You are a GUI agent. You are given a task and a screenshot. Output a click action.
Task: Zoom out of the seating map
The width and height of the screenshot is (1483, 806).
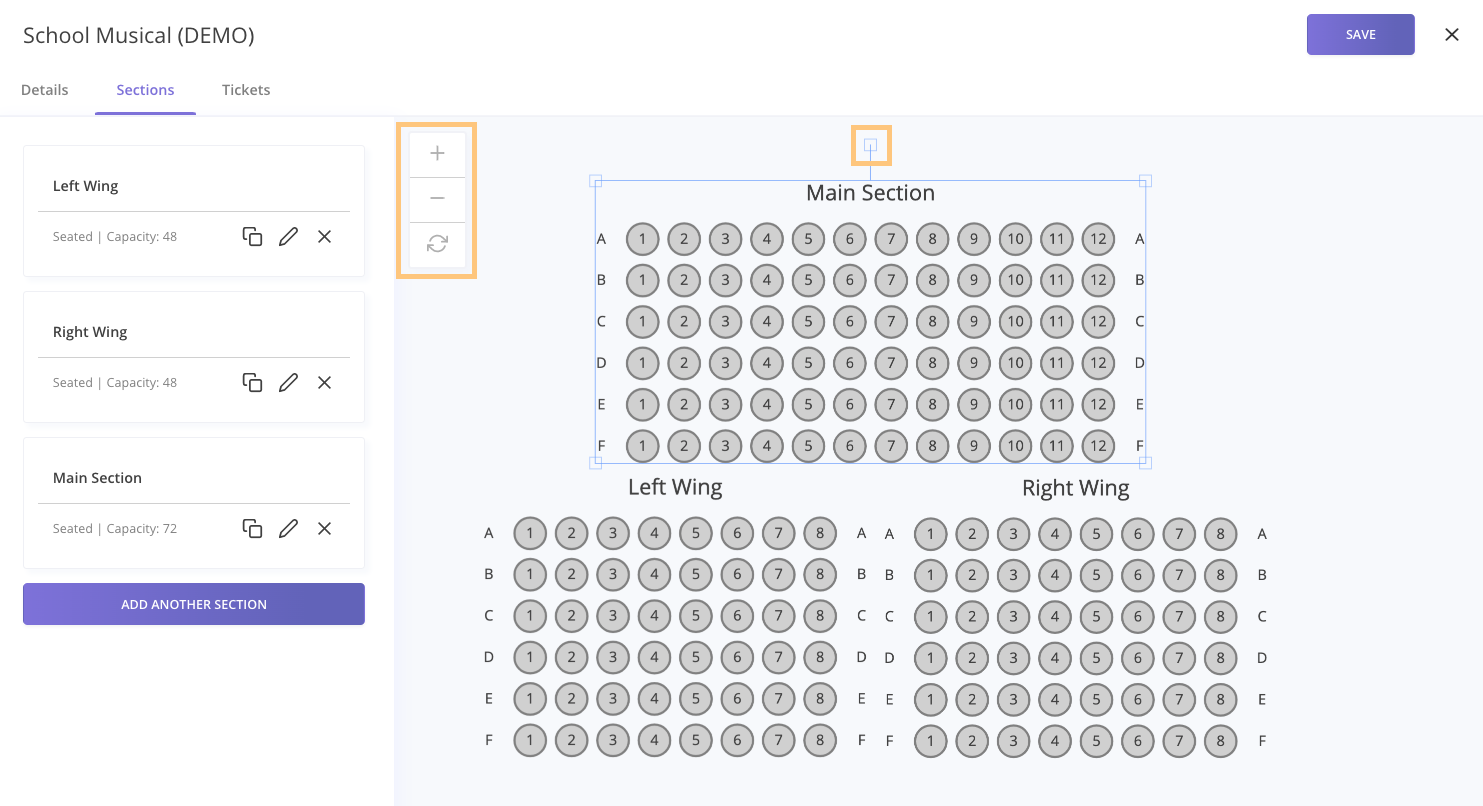coord(437,198)
